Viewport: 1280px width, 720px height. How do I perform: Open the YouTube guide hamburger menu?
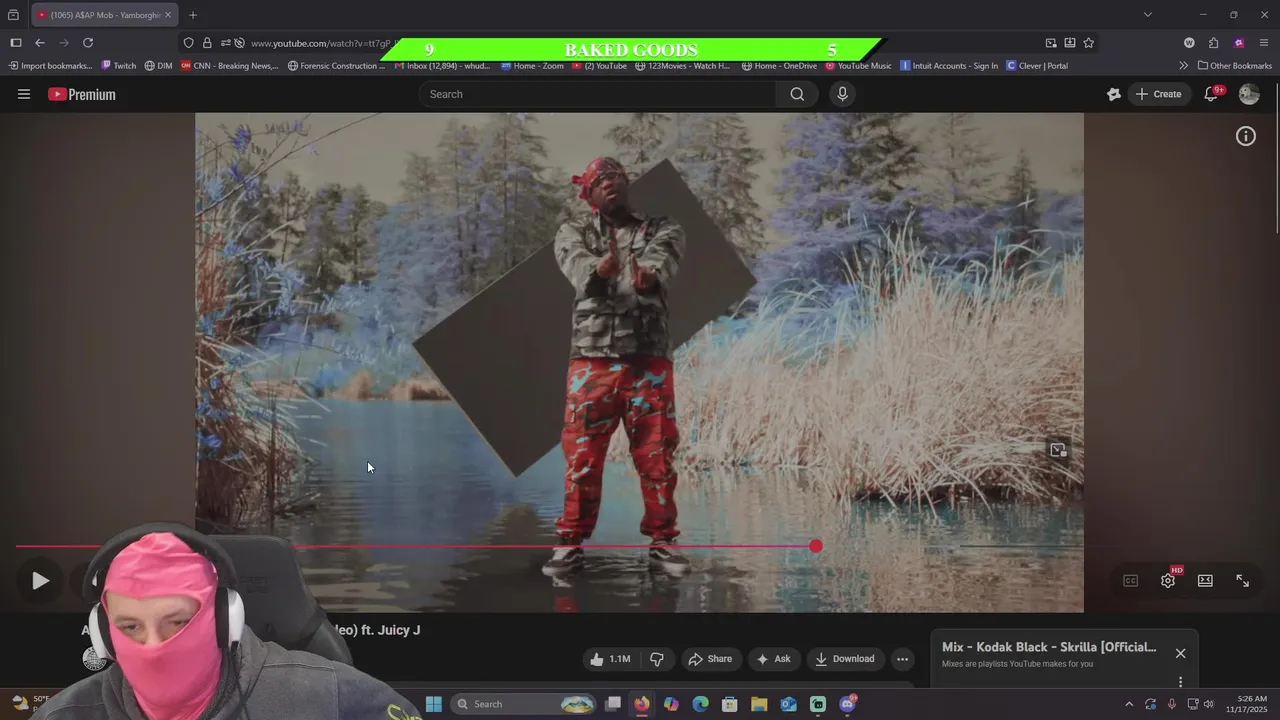click(x=24, y=94)
